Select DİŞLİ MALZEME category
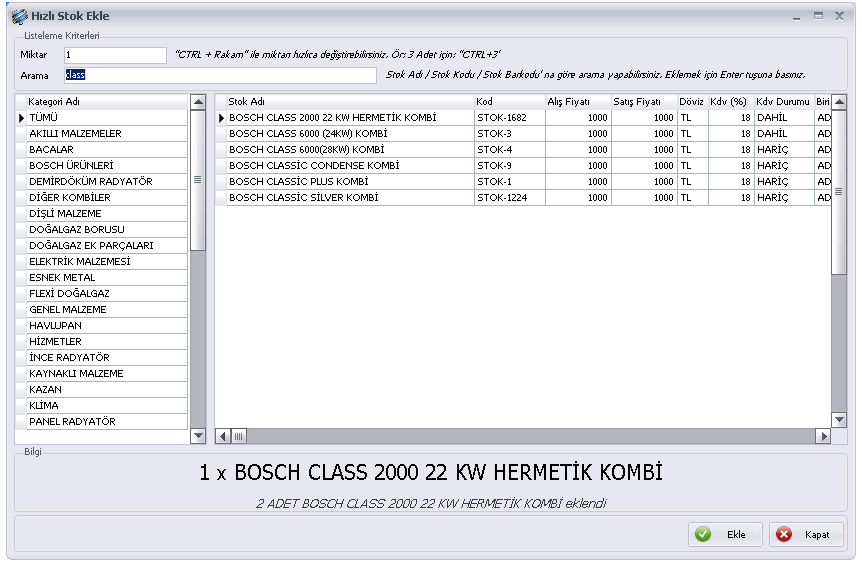The width and height of the screenshot is (862, 562). coord(107,213)
